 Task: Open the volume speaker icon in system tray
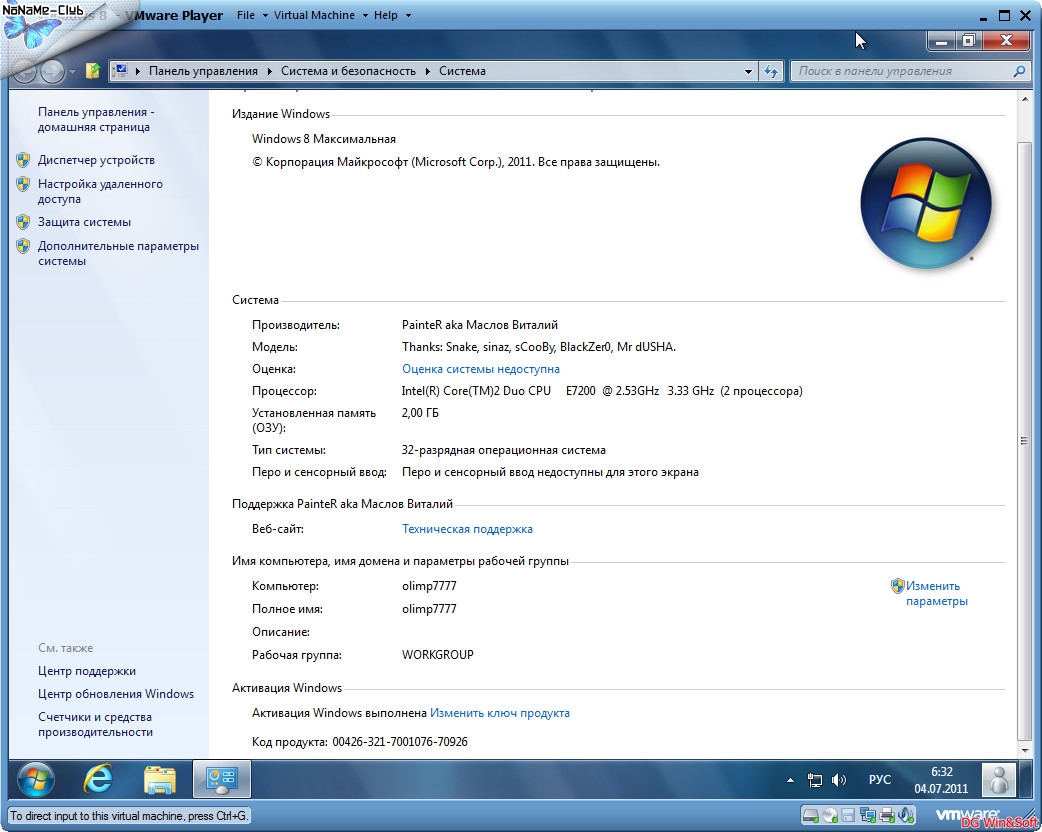pyautogui.click(x=839, y=780)
